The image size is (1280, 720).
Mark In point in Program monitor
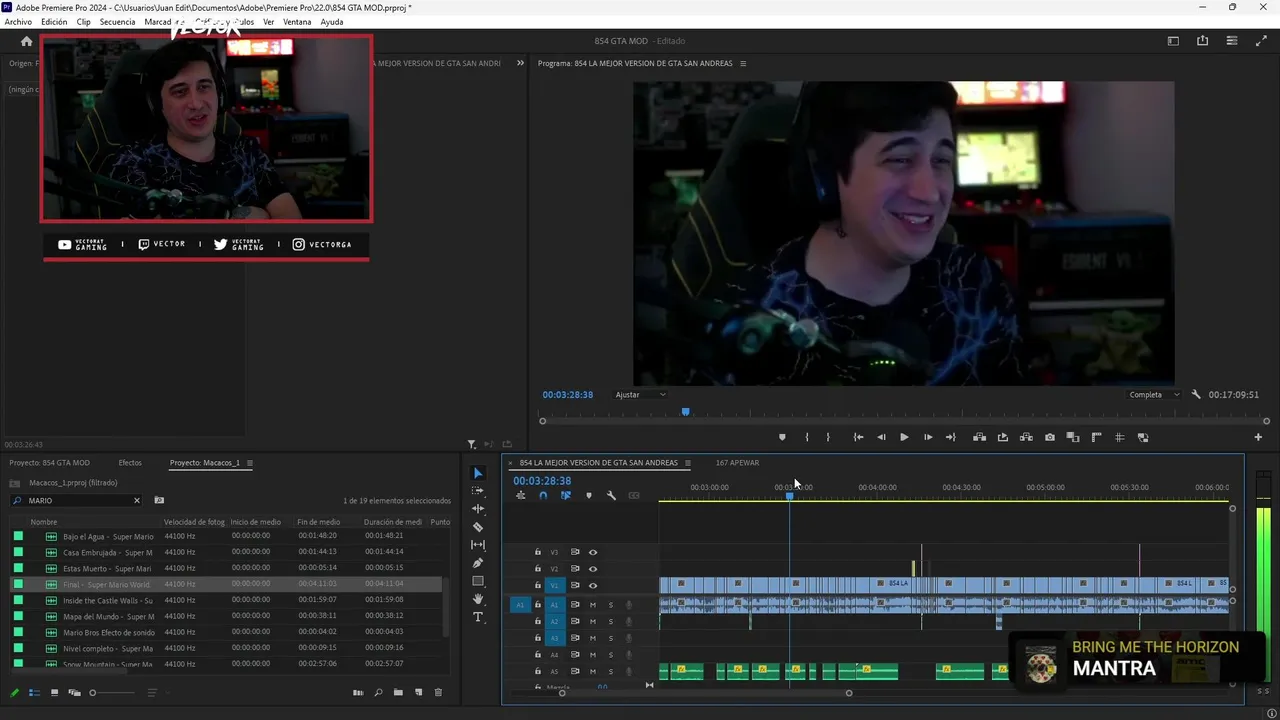[806, 437]
